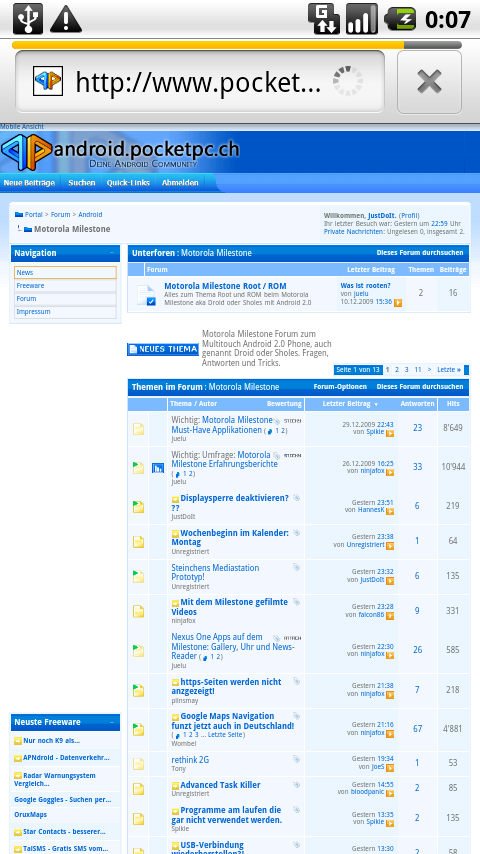
Task: Open OruxMaps freeware entry
Action: (31, 815)
